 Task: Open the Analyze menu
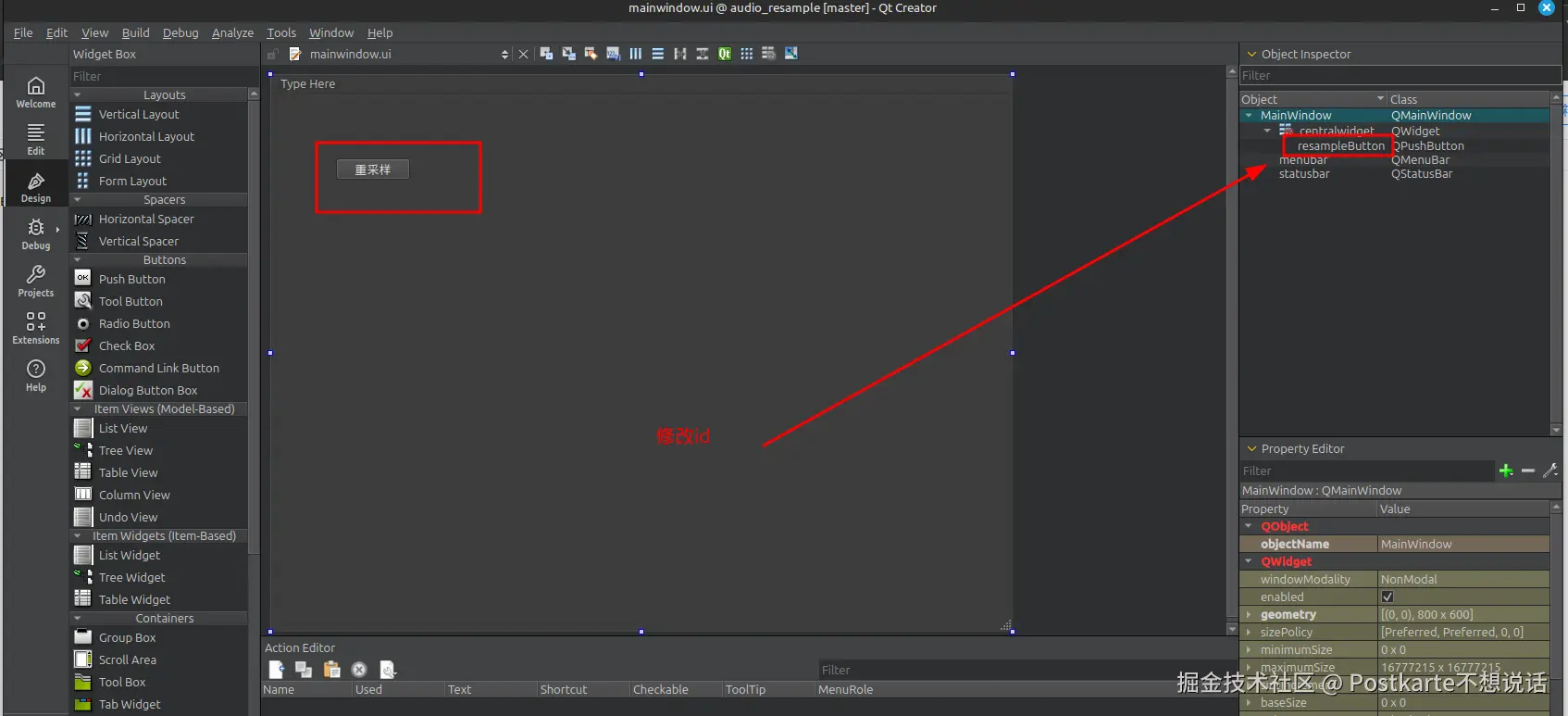[232, 32]
